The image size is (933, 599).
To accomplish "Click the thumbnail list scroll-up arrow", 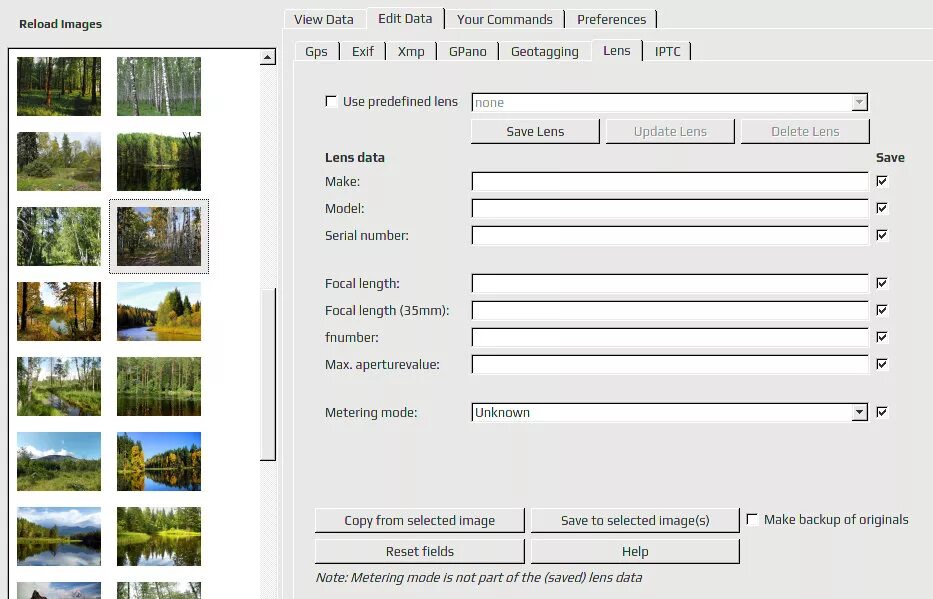I will [268, 57].
